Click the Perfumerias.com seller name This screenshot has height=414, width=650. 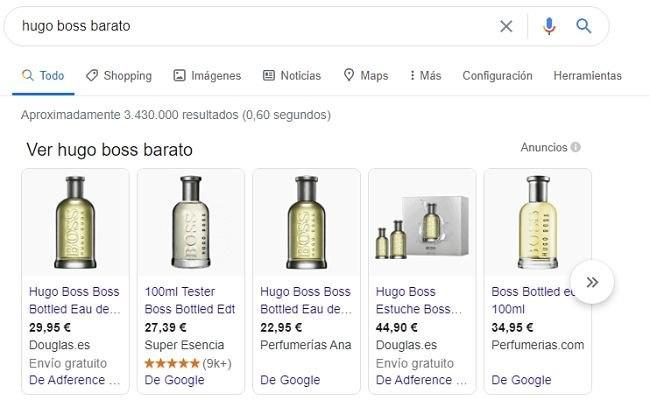[x=538, y=345]
